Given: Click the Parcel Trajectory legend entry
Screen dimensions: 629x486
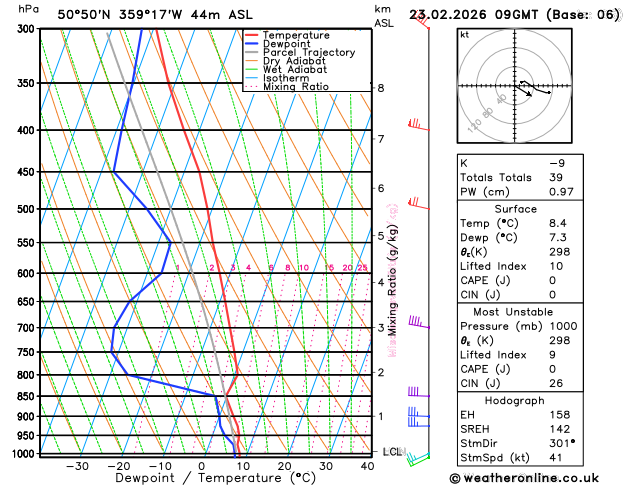Looking at the screenshot, I should [300, 53].
